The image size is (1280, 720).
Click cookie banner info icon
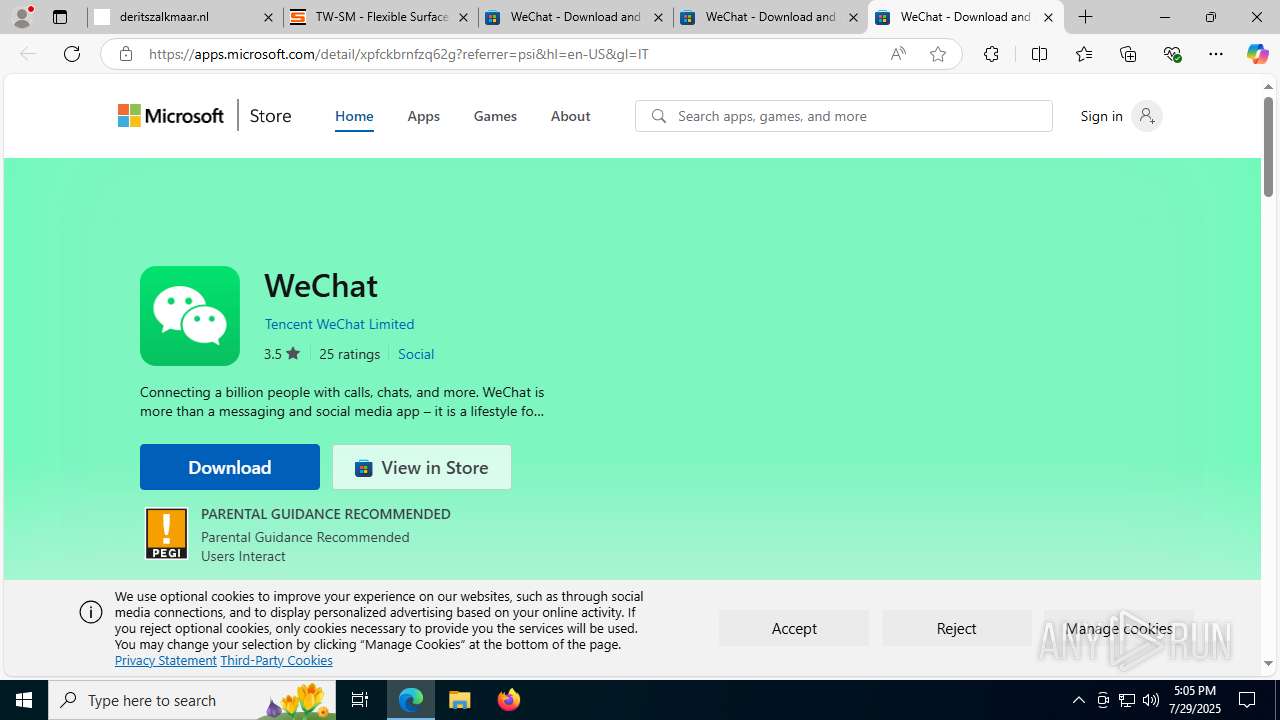click(x=91, y=612)
